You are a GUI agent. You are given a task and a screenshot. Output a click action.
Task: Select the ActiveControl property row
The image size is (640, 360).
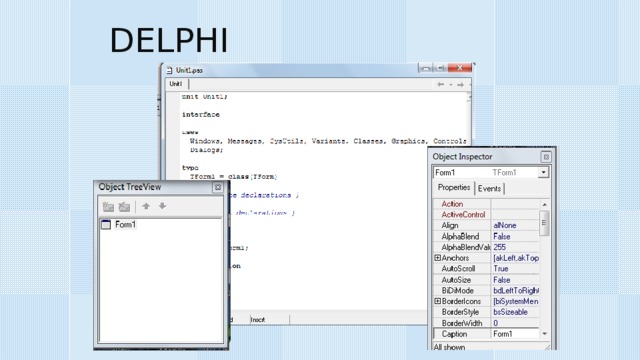[487, 214]
